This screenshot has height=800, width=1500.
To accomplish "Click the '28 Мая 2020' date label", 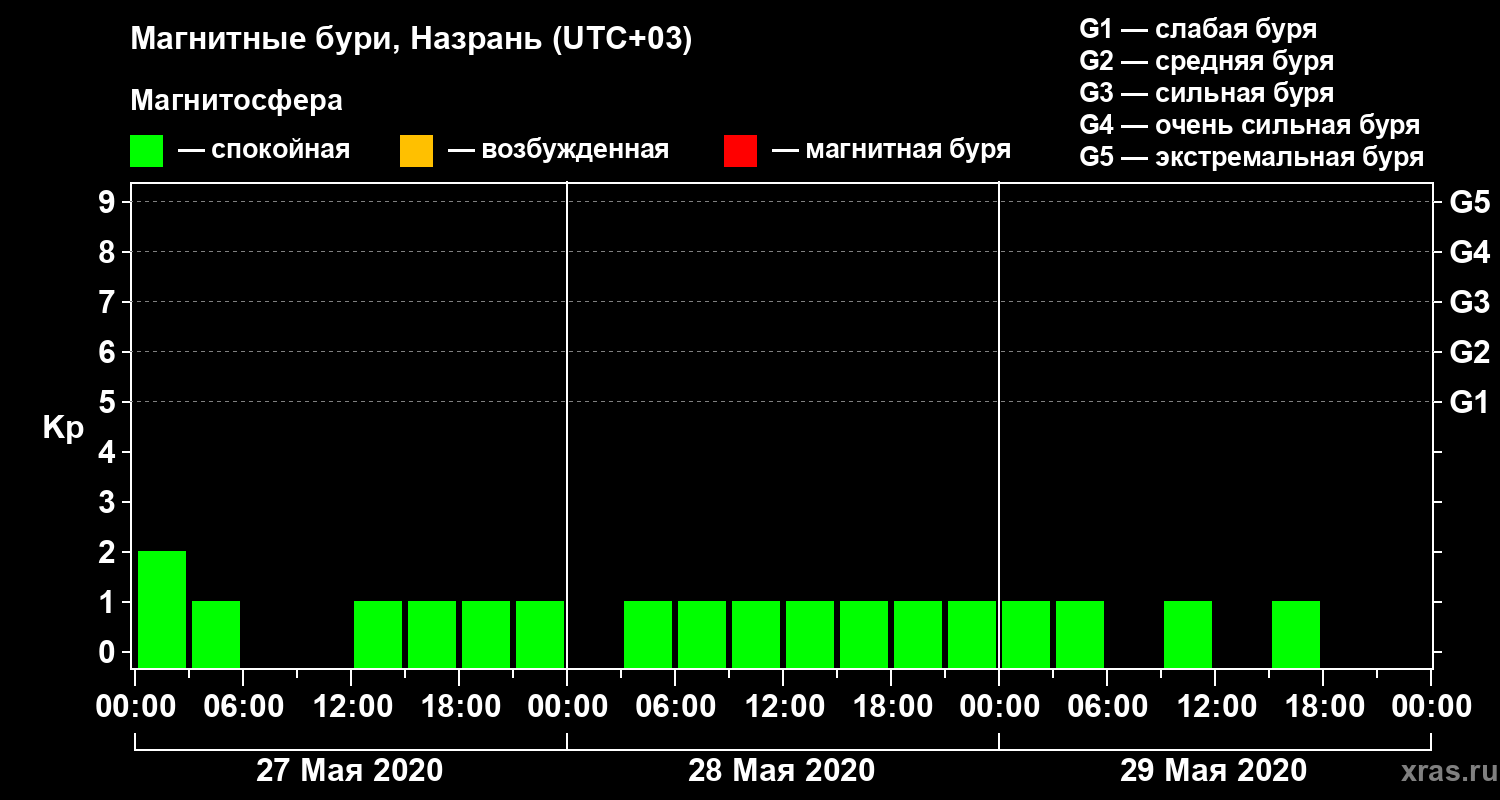I will coord(781,771).
